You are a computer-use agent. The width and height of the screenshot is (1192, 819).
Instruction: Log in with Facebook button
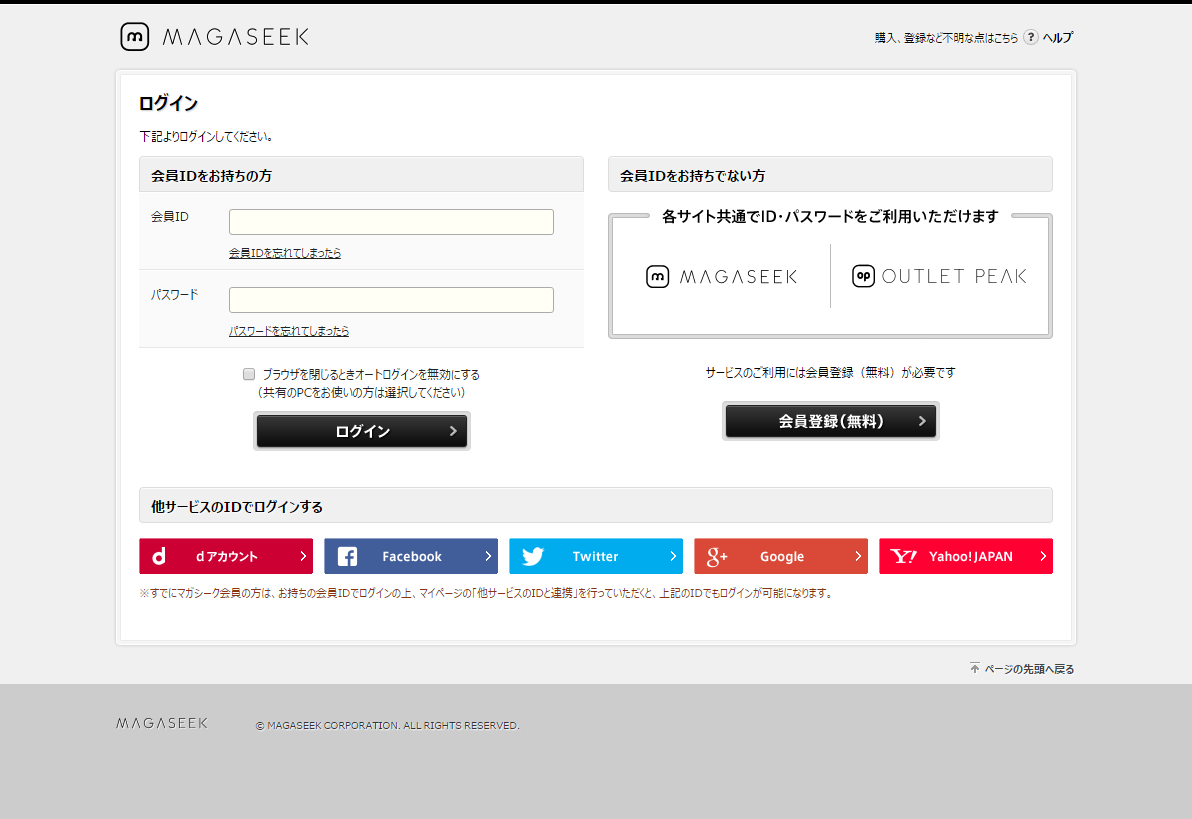coord(411,556)
